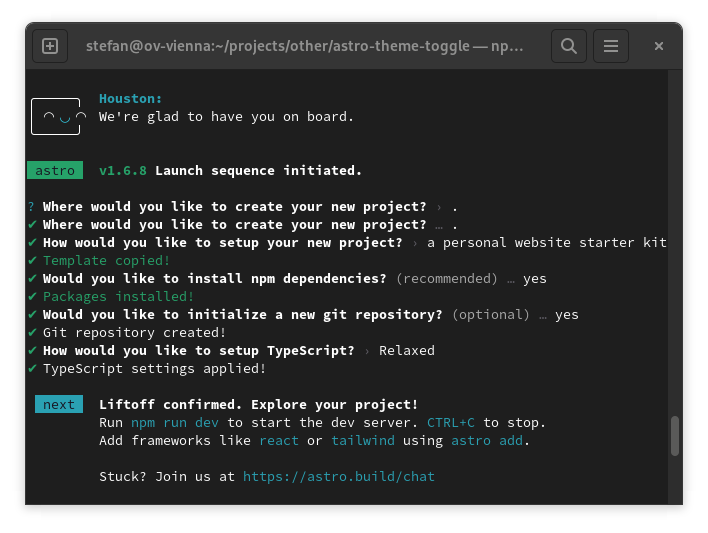Screen dimensions: 708x533
Task: Click the checkmark beside Git repository created
Action: 32,333
